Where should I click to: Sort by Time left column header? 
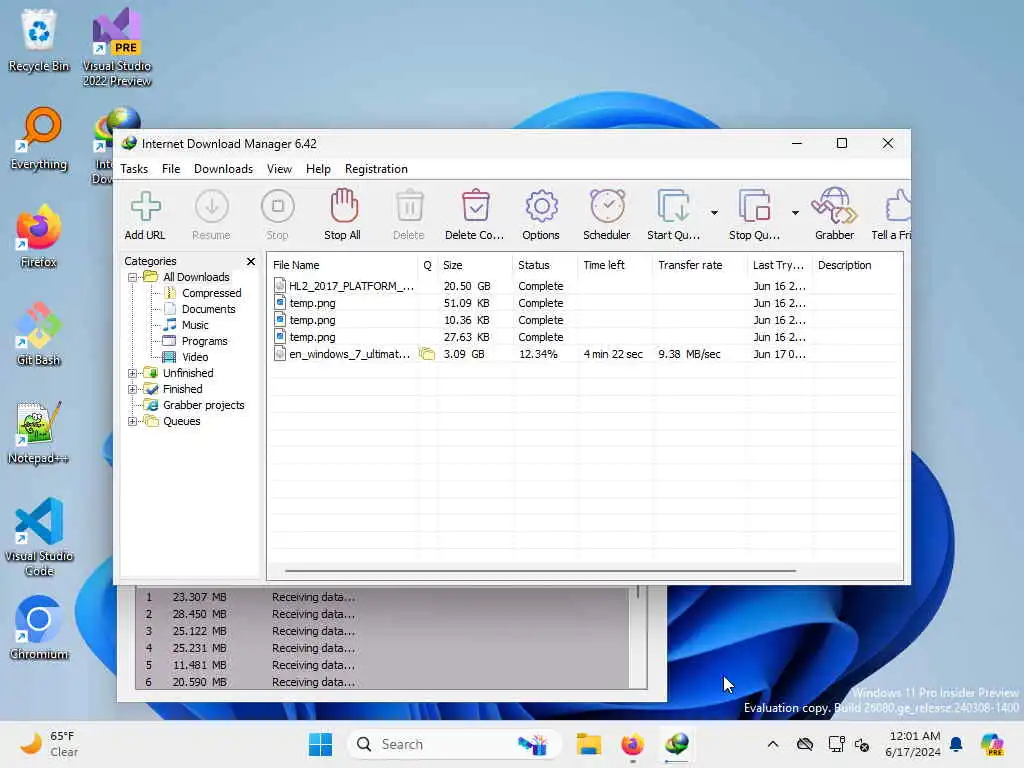click(615, 265)
